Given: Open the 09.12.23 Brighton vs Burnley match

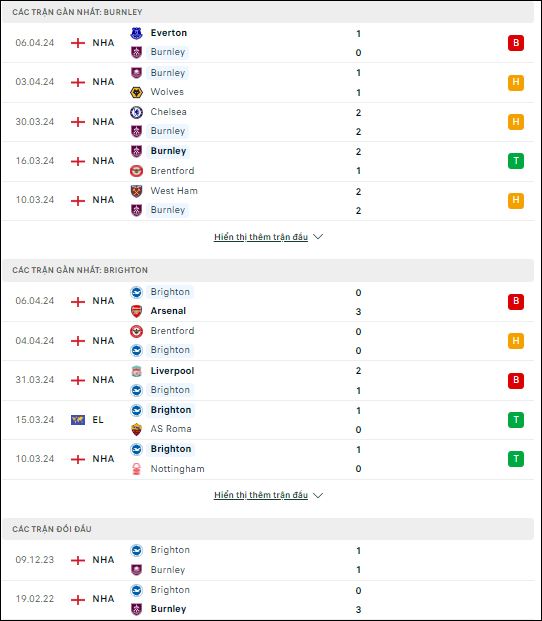Looking at the screenshot, I should tap(268, 560).
